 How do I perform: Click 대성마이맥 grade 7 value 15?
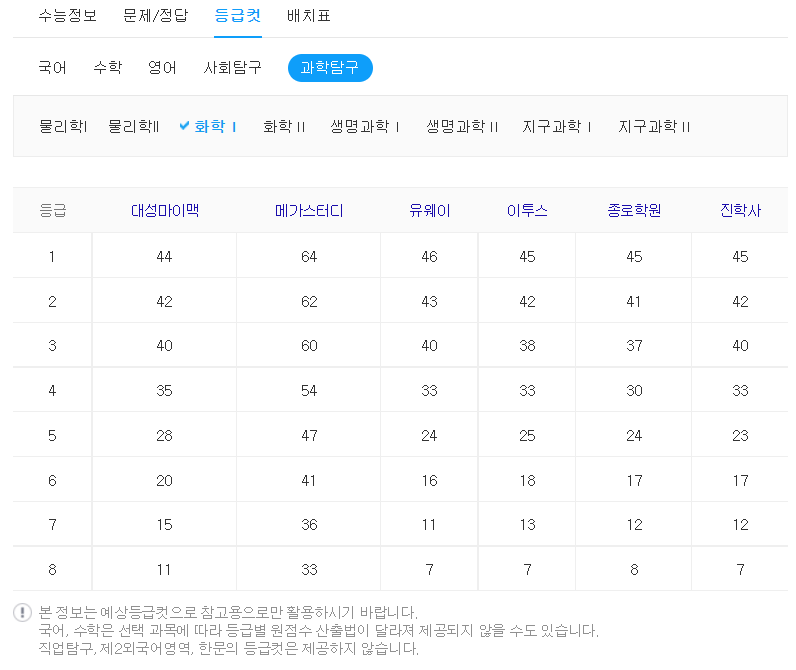click(164, 525)
